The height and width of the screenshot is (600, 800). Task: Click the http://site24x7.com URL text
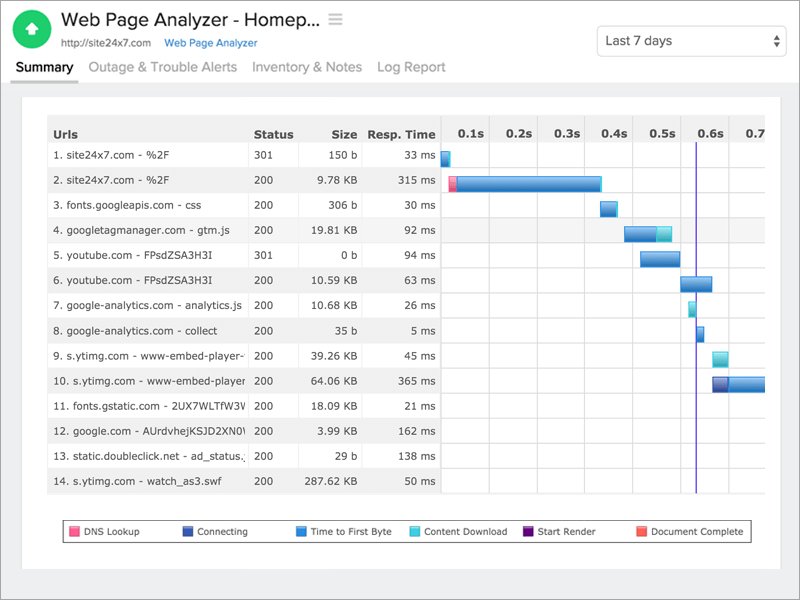(x=106, y=43)
